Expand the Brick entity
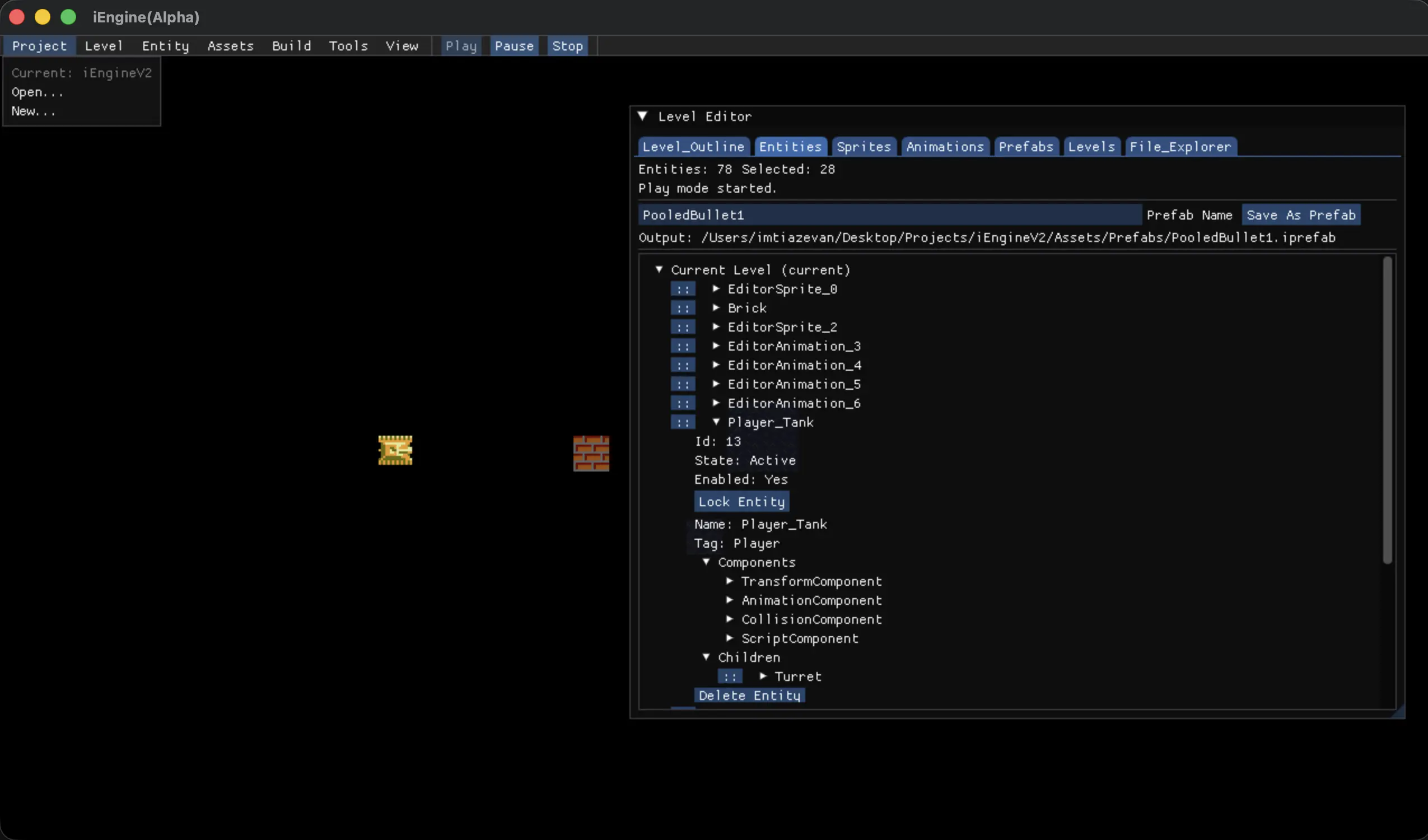The width and height of the screenshot is (1428, 840). [716, 308]
